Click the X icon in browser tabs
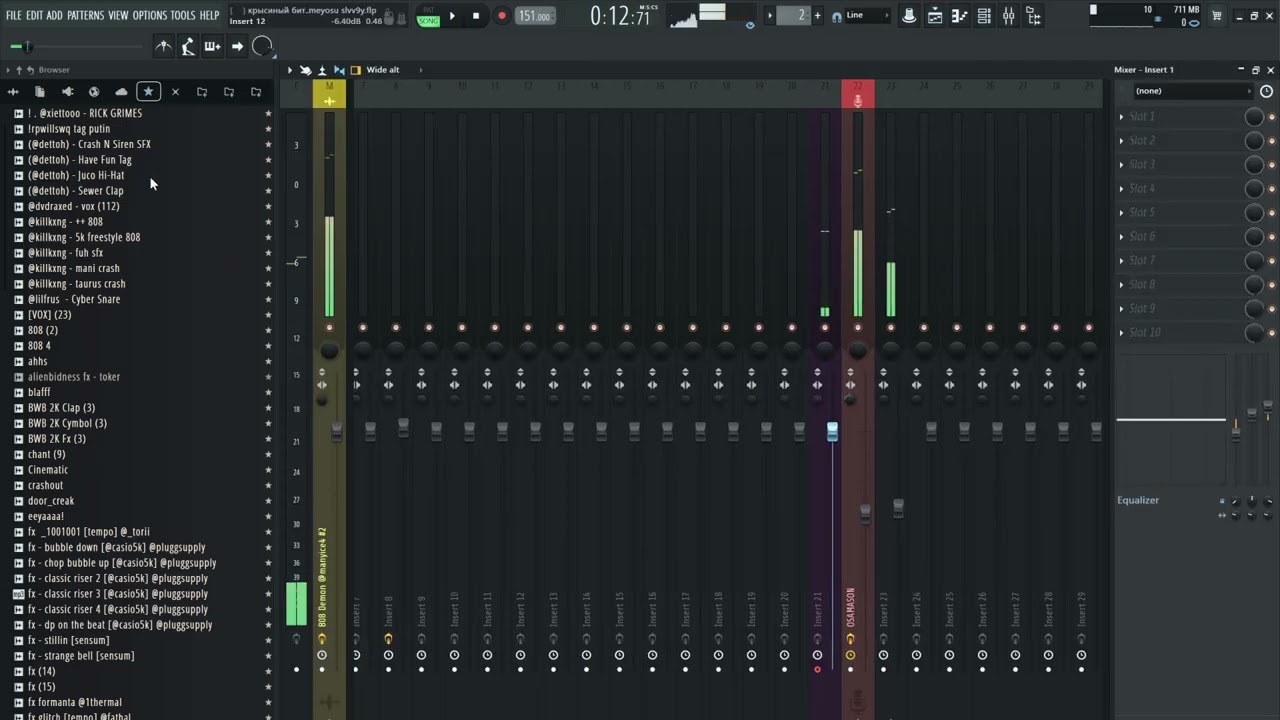This screenshot has height=720, width=1280. 175,92
